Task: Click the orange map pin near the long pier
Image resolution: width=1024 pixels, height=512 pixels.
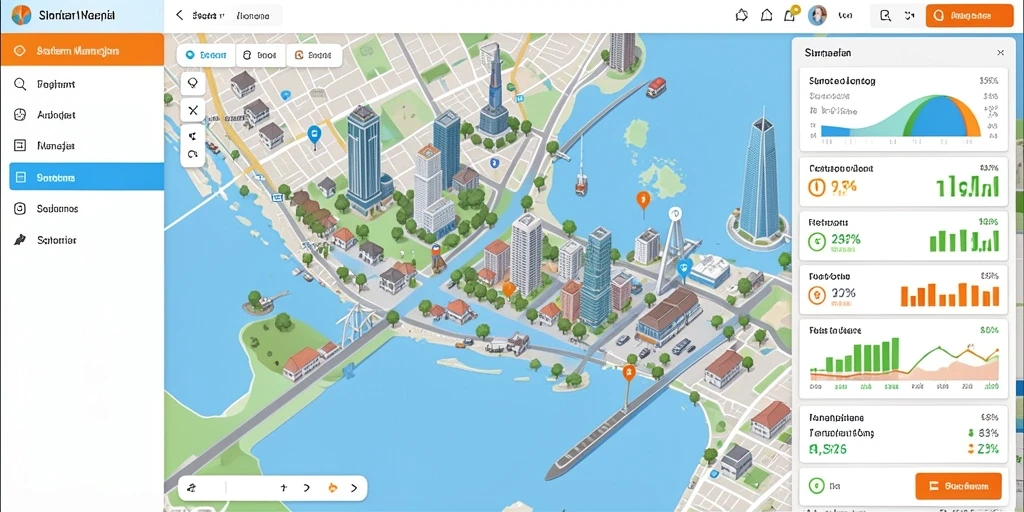Action: pos(629,374)
